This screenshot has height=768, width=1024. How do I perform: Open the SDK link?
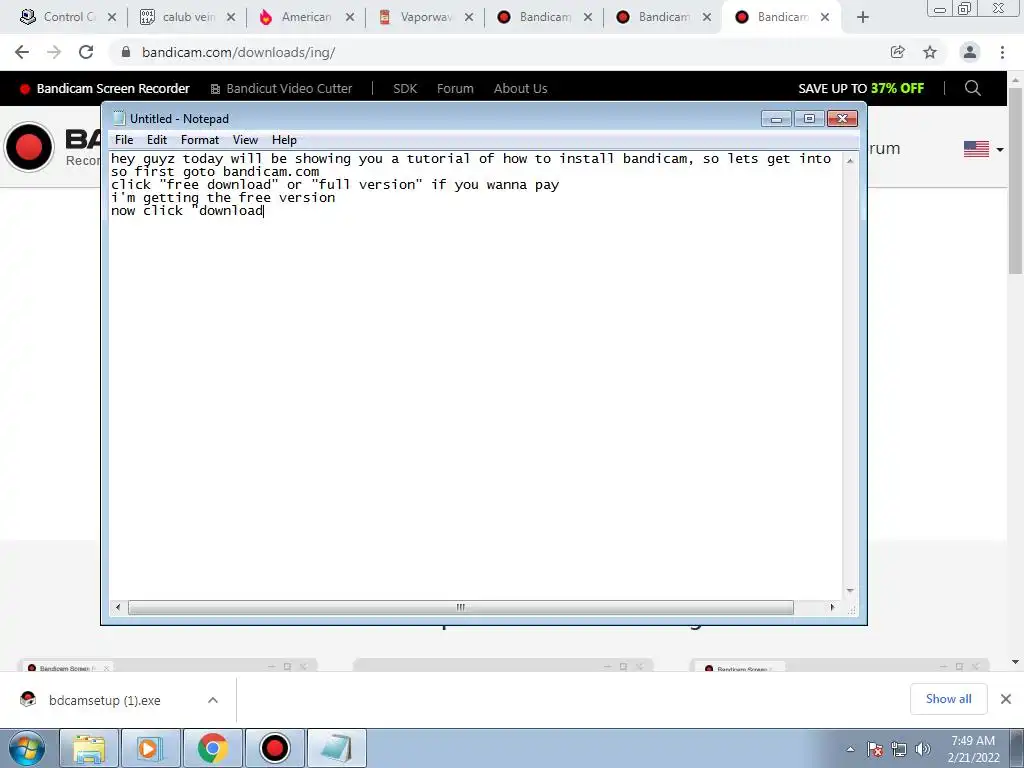(405, 88)
